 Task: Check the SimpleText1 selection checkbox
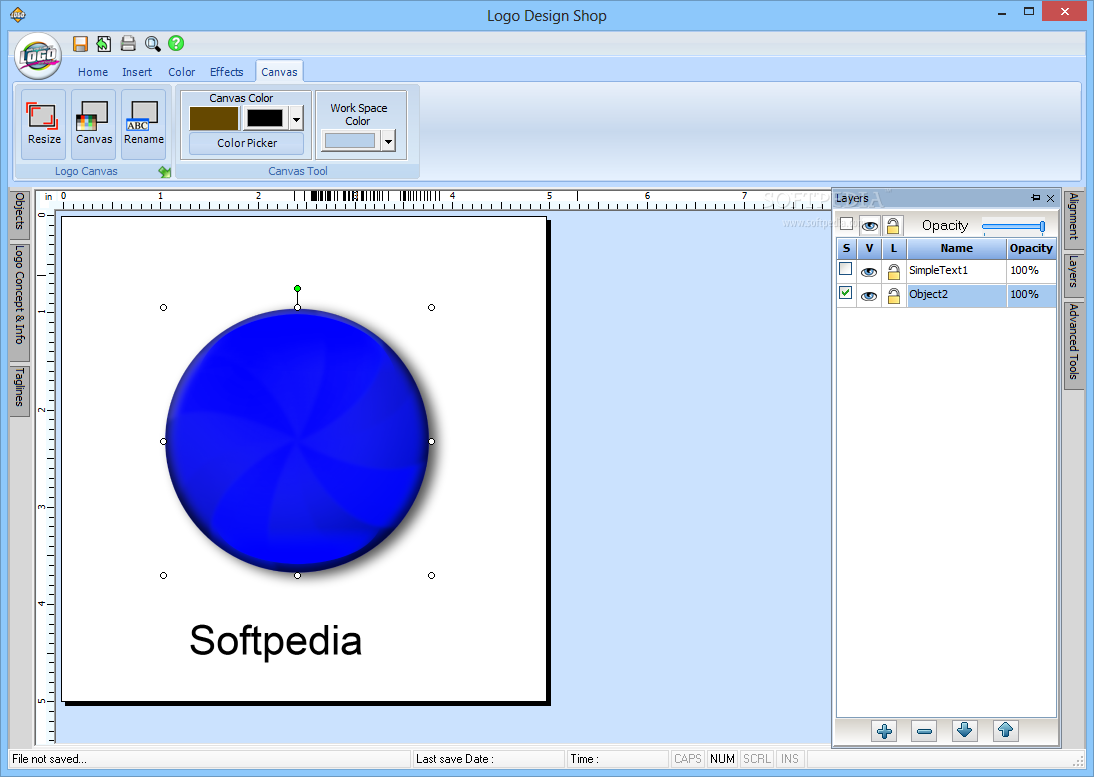846,269
